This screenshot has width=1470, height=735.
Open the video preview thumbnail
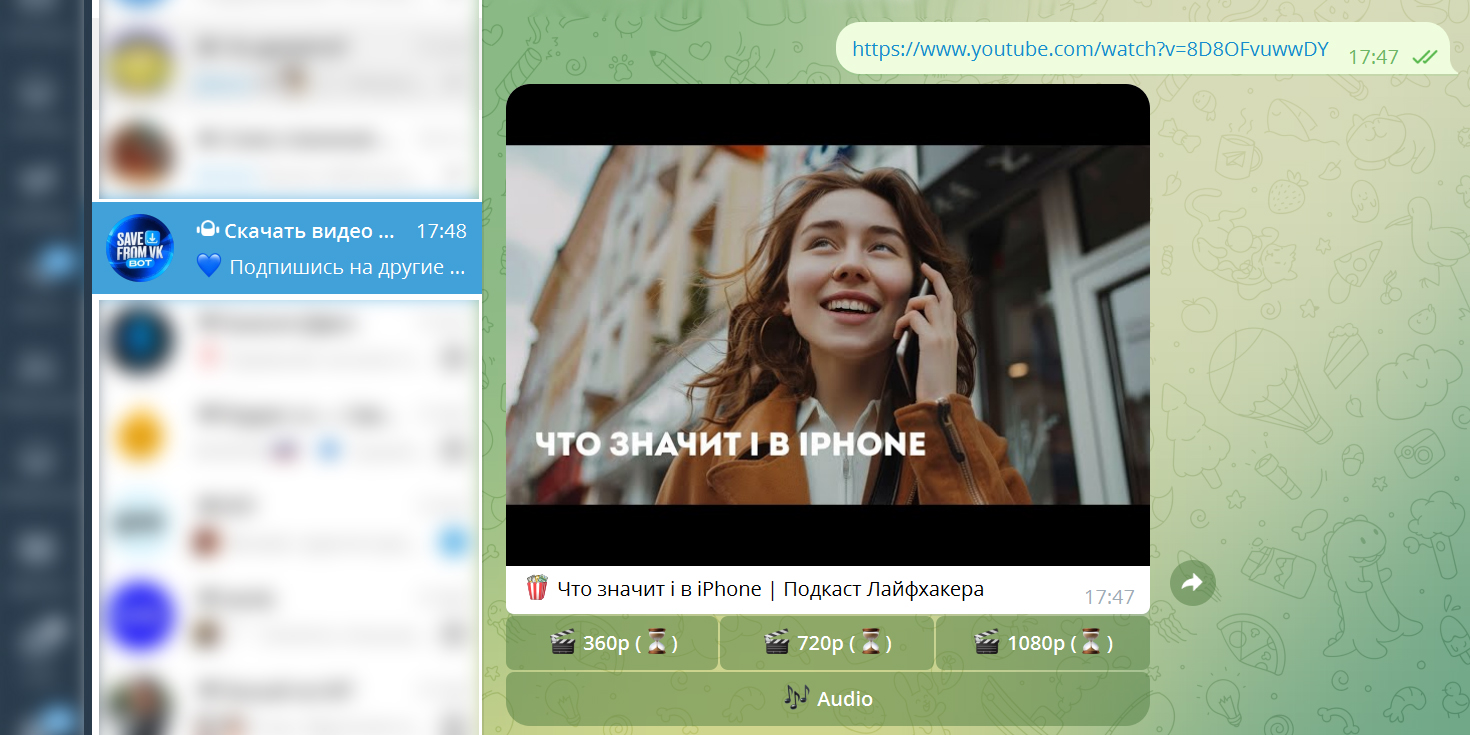(828, 325)
